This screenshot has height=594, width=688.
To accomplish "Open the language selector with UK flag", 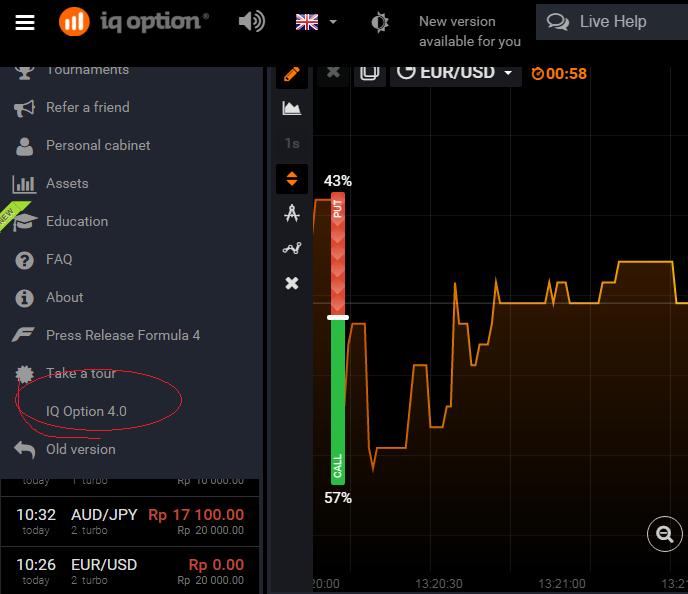I will 316,21.
